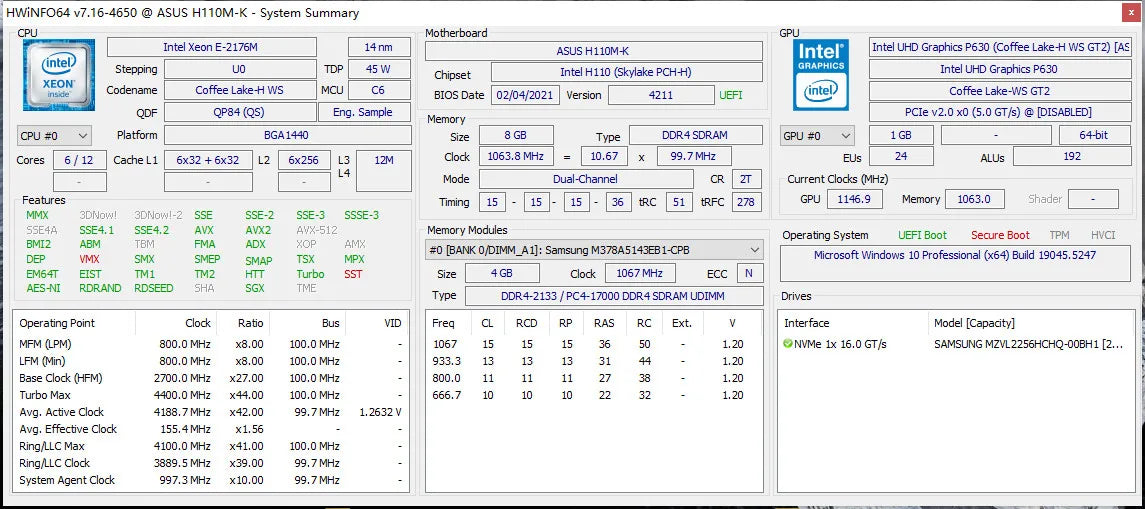Click the System Agent Clock row
Screen dimensions: 1145x509
point(211,480)
